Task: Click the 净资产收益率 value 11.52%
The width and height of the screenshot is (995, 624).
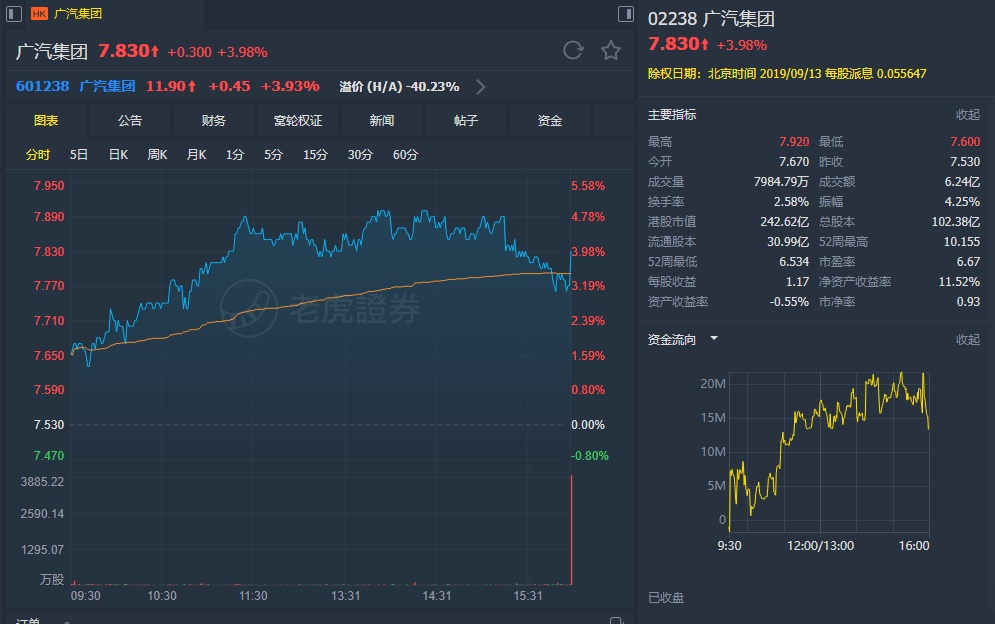Action: pos(959,281)
